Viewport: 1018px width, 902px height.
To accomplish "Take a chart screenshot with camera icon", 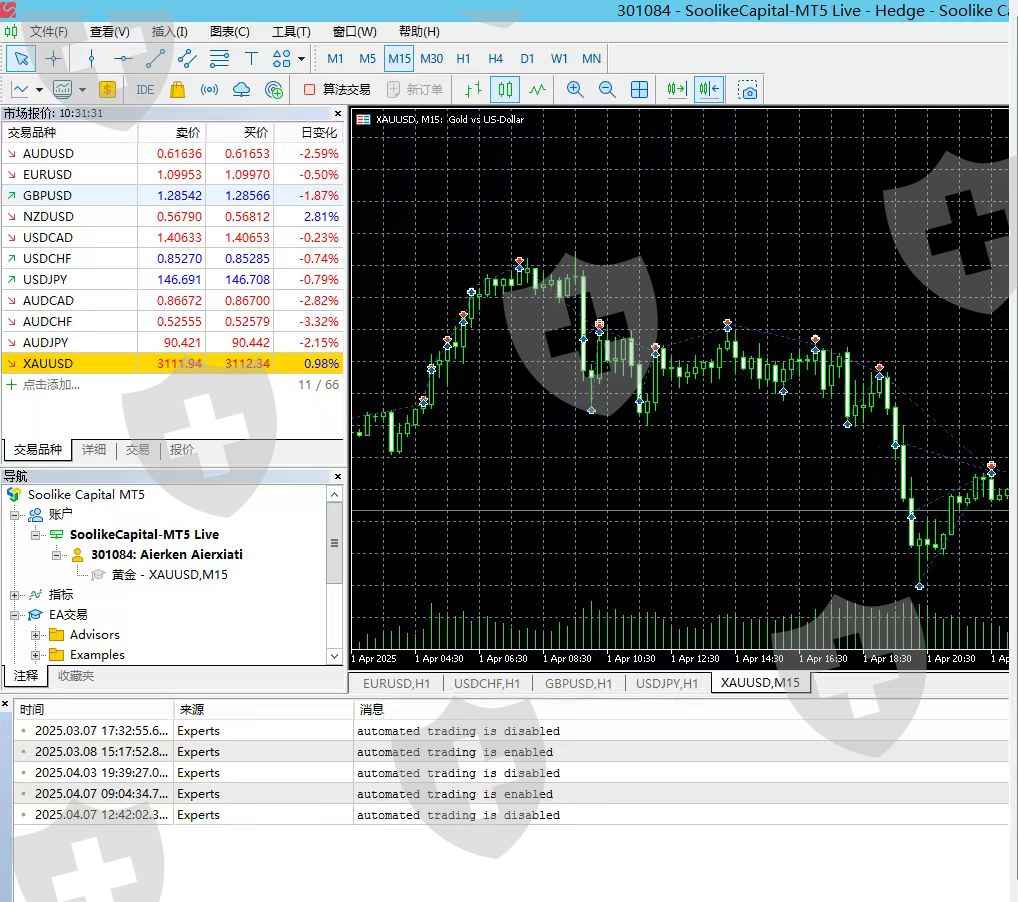I will (748, 89).
